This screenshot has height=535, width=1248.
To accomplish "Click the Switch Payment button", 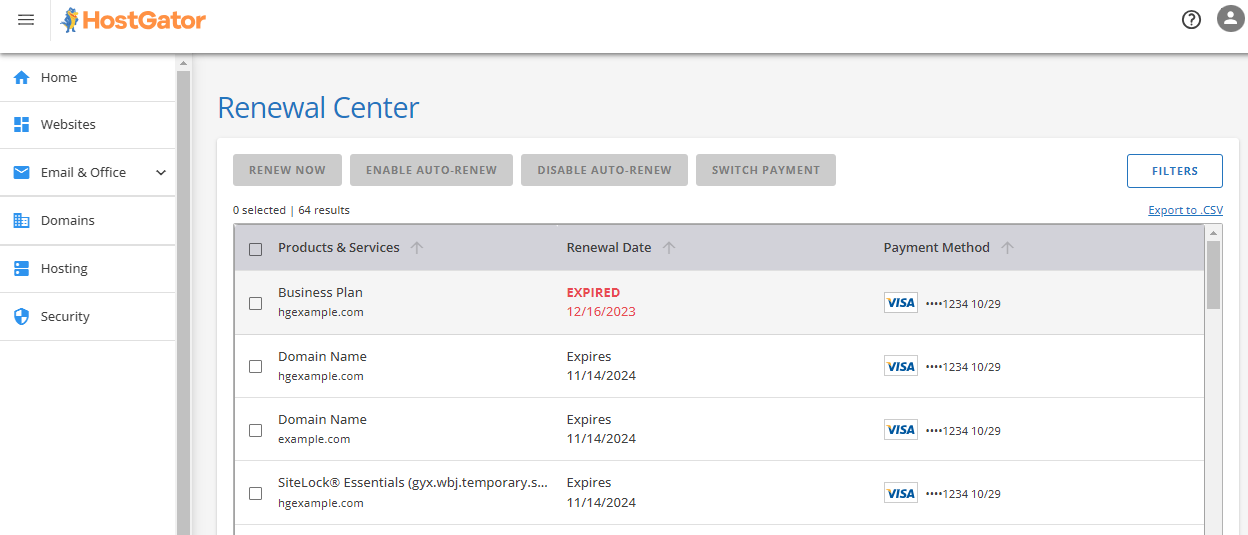I will coord(766,170).
